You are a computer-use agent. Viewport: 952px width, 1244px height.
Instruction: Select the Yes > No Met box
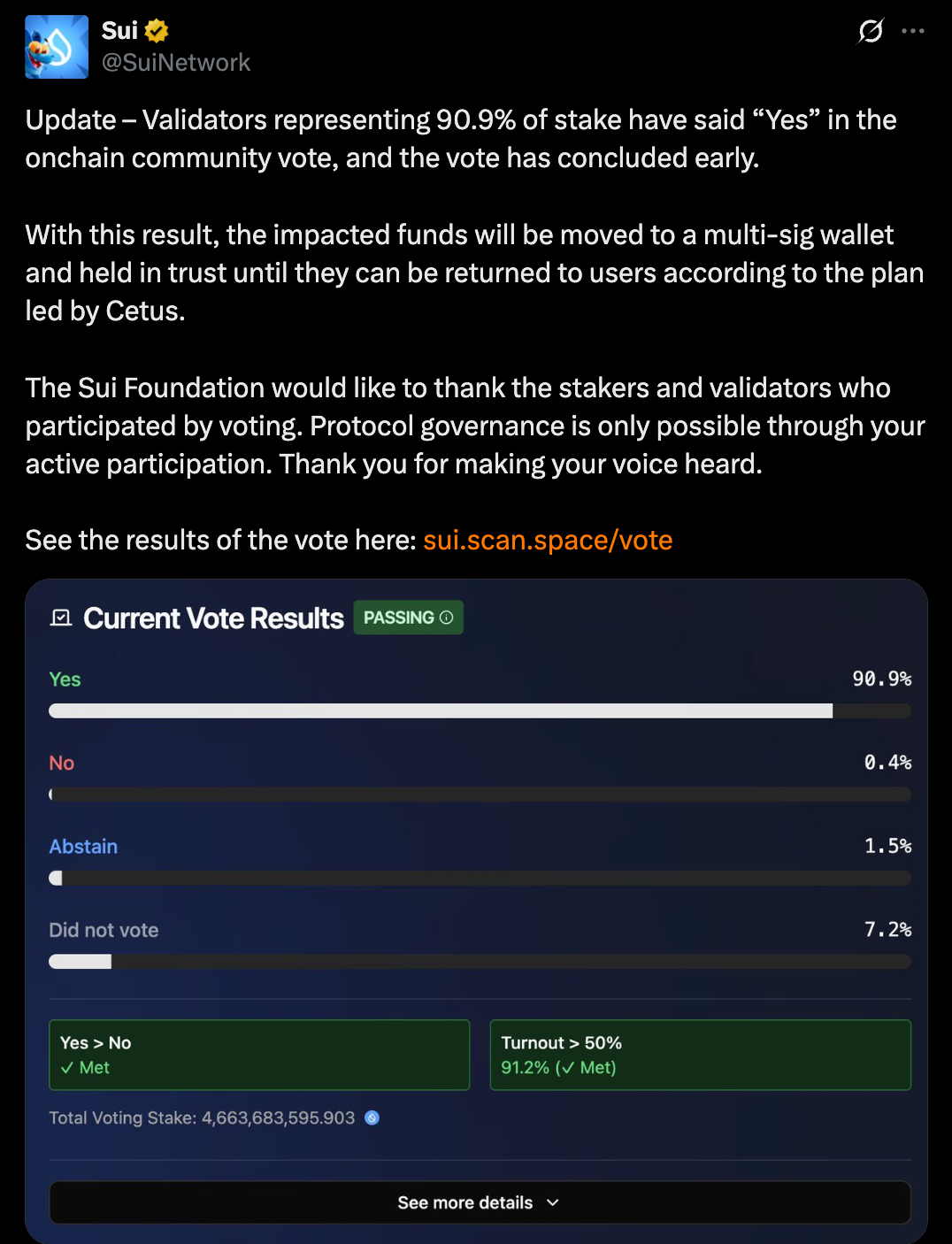tap(259, 1055)
